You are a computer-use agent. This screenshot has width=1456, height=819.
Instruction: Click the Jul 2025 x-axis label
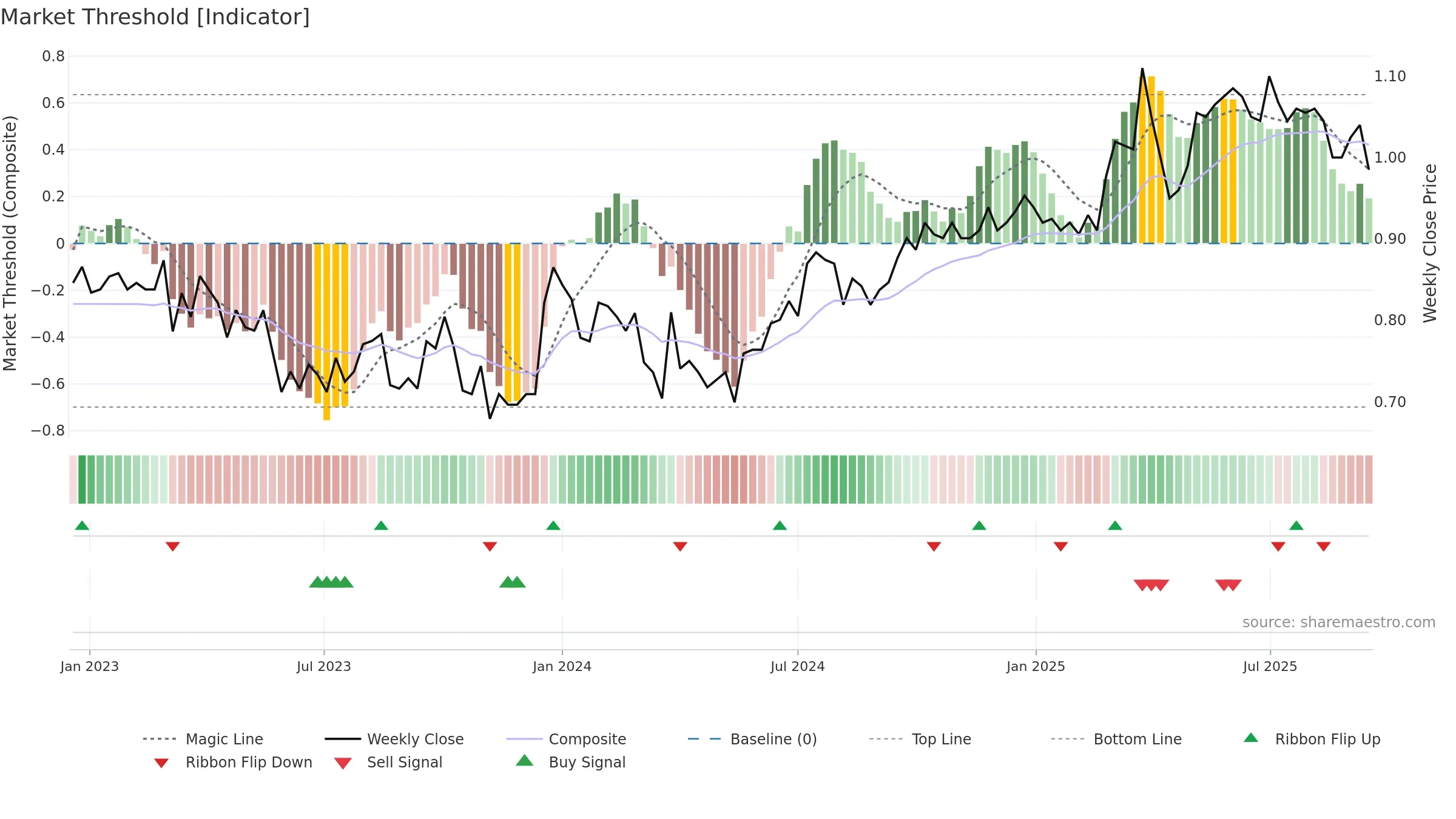pos(1270,666)
